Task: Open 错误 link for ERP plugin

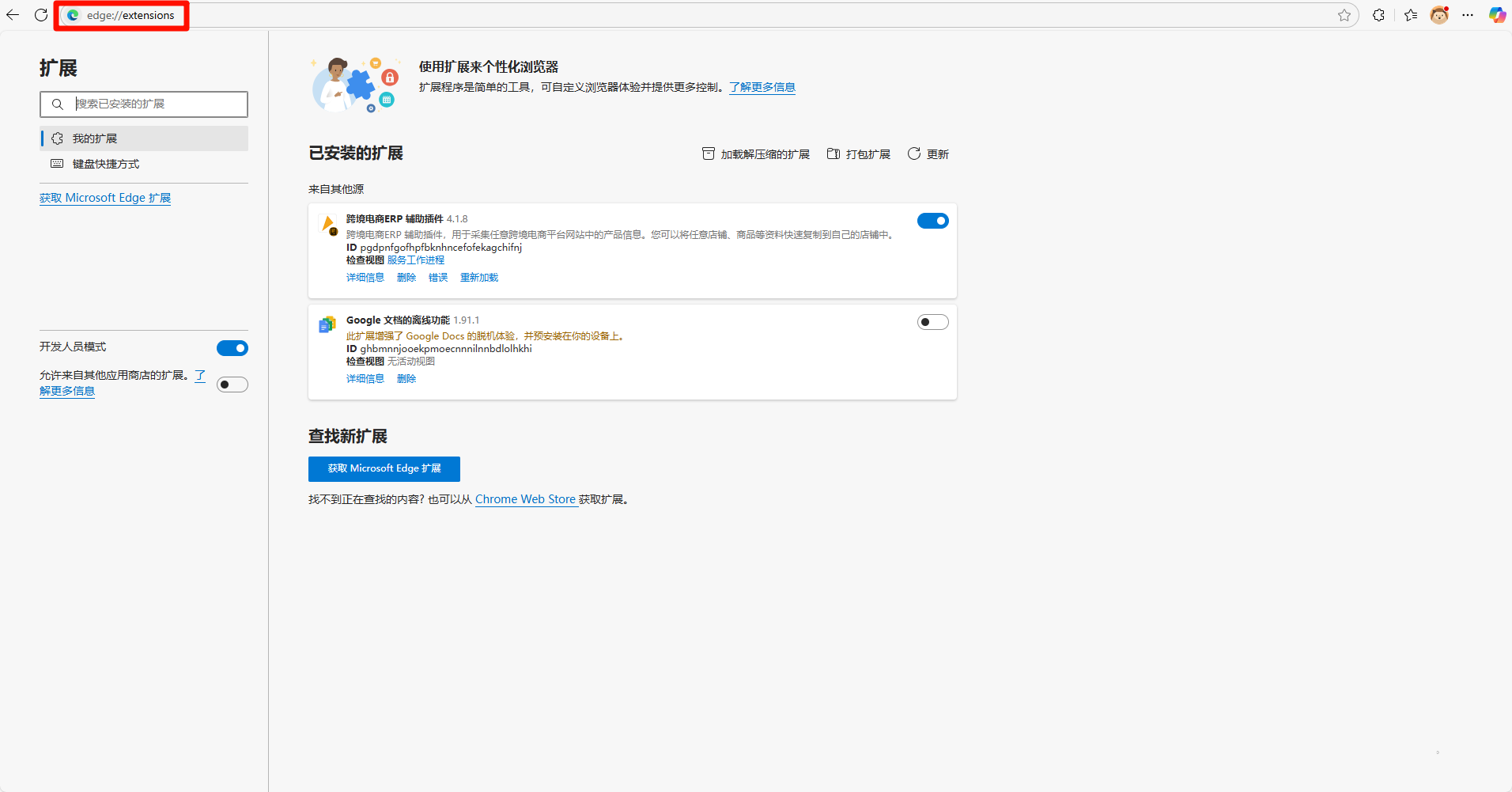Action: pos(438,278)
